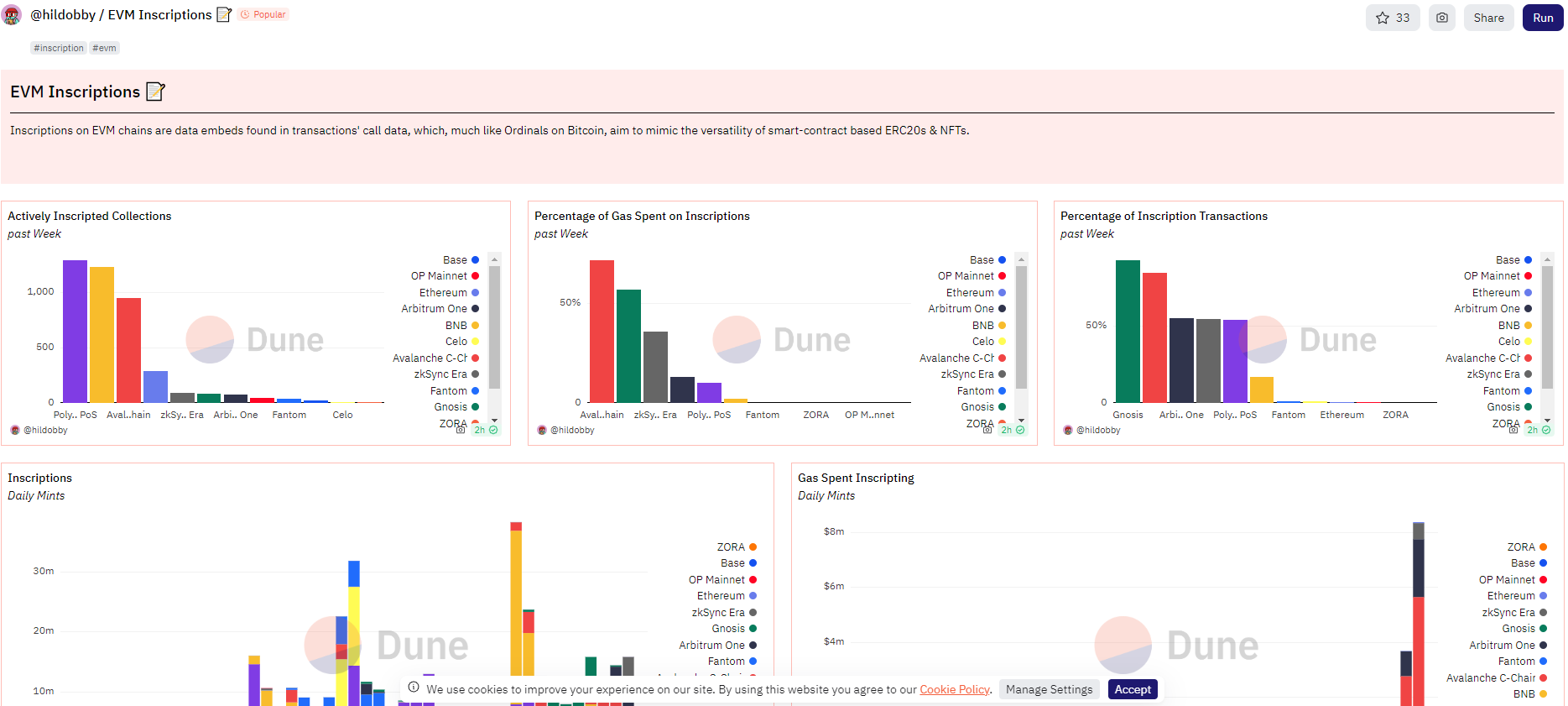Click down arrow of Actively Inscripted Collections legend
The width and height of the screenshot is (1568, 706).
pyautogui.click(x=495, y=420)
